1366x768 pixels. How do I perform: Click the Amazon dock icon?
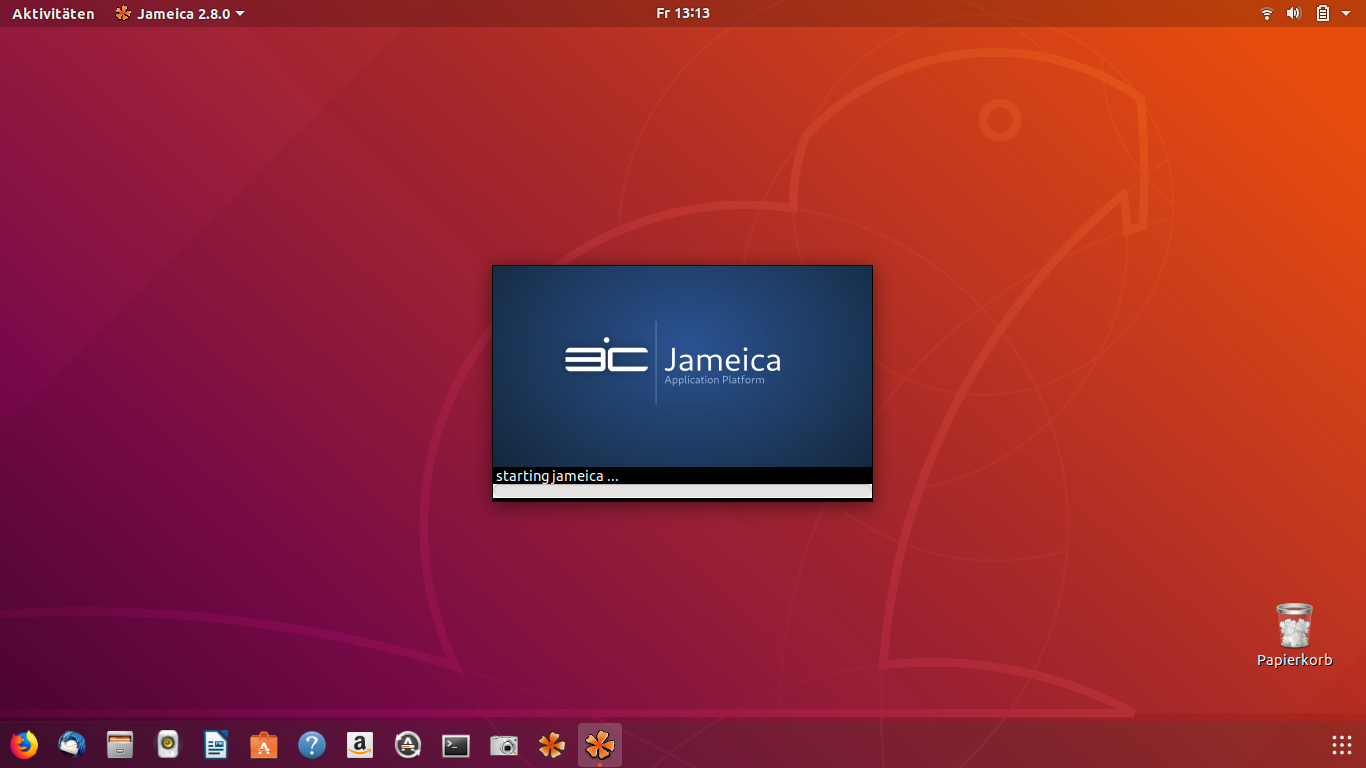pos(360,745)
